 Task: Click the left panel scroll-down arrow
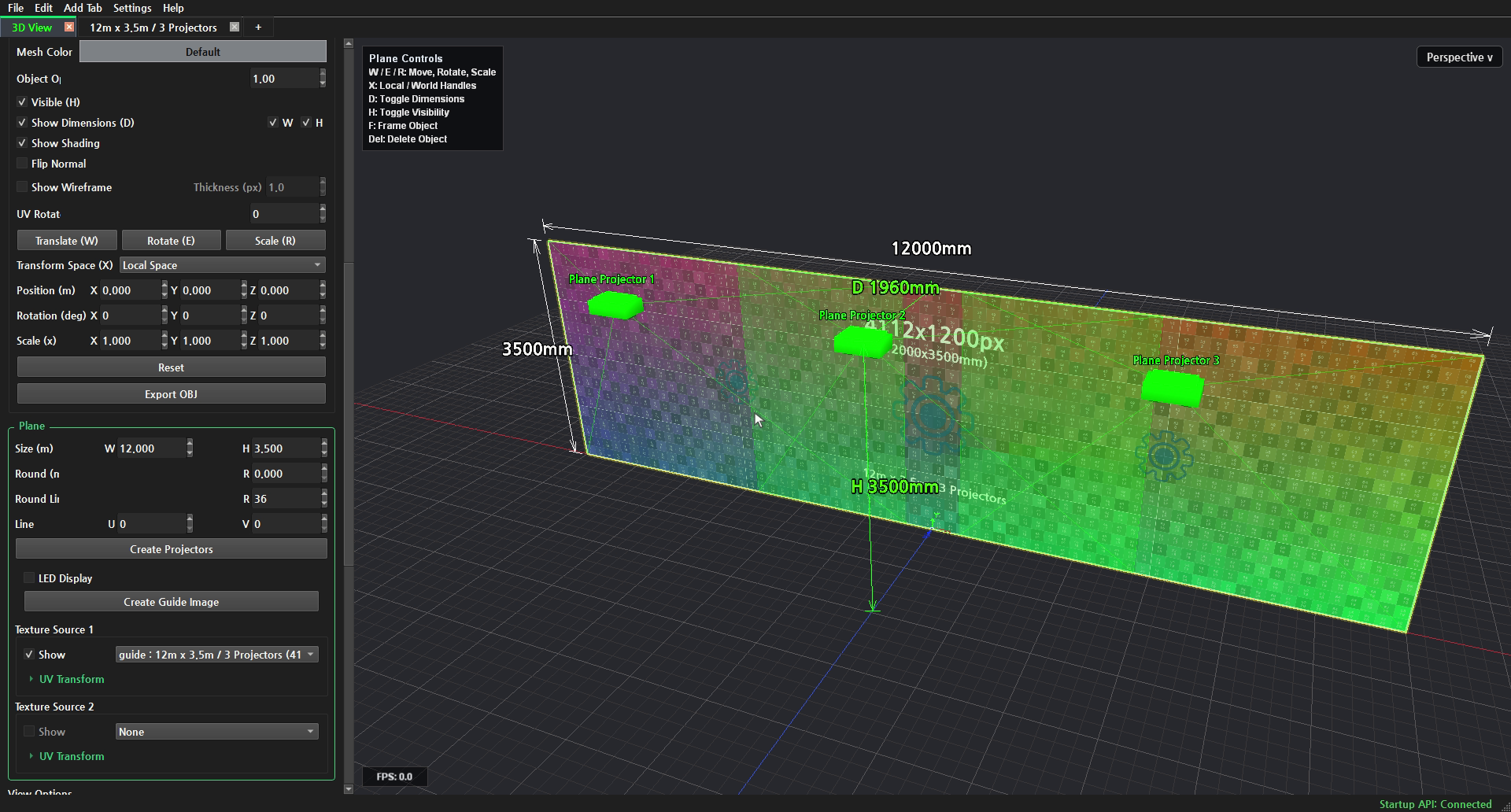[349, 789]
